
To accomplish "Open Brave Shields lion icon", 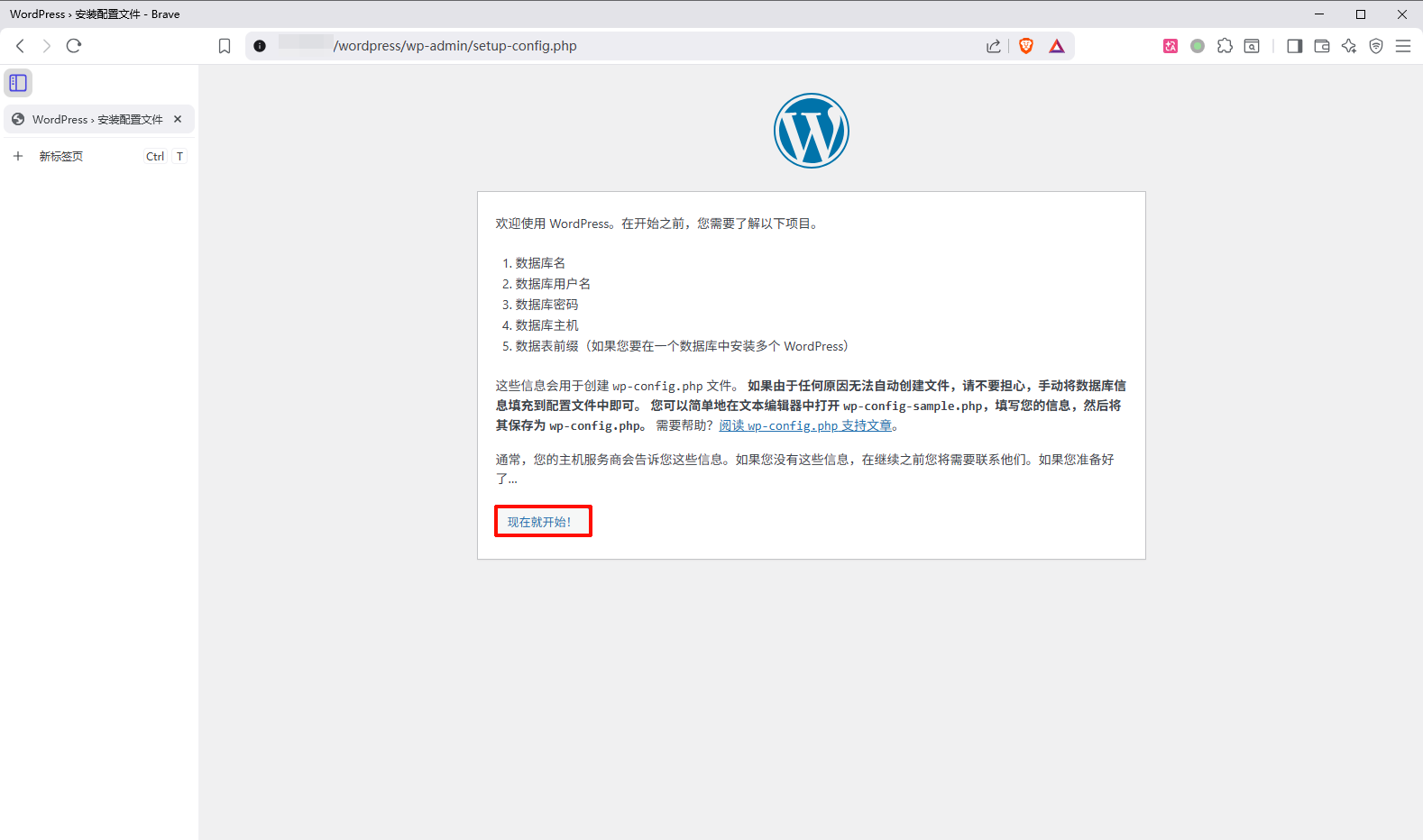I will [x=1025, y=46].
